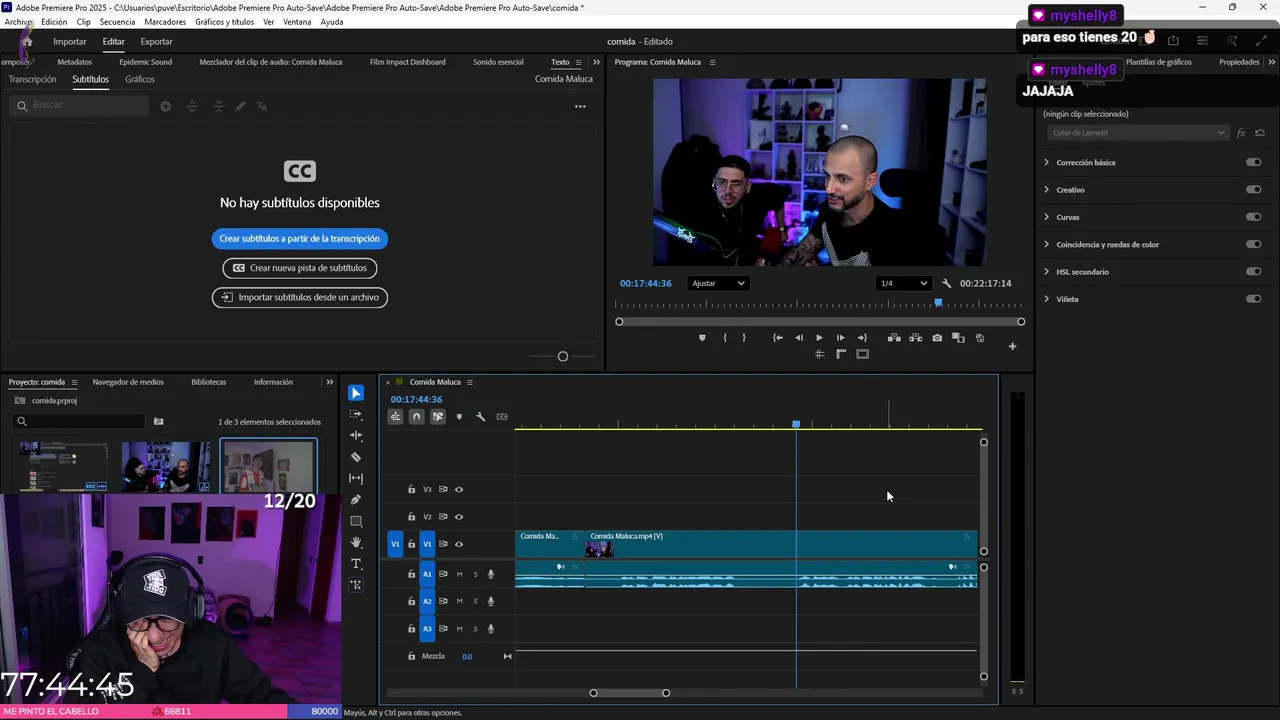Toggle visibility eye of track V2

459,517
